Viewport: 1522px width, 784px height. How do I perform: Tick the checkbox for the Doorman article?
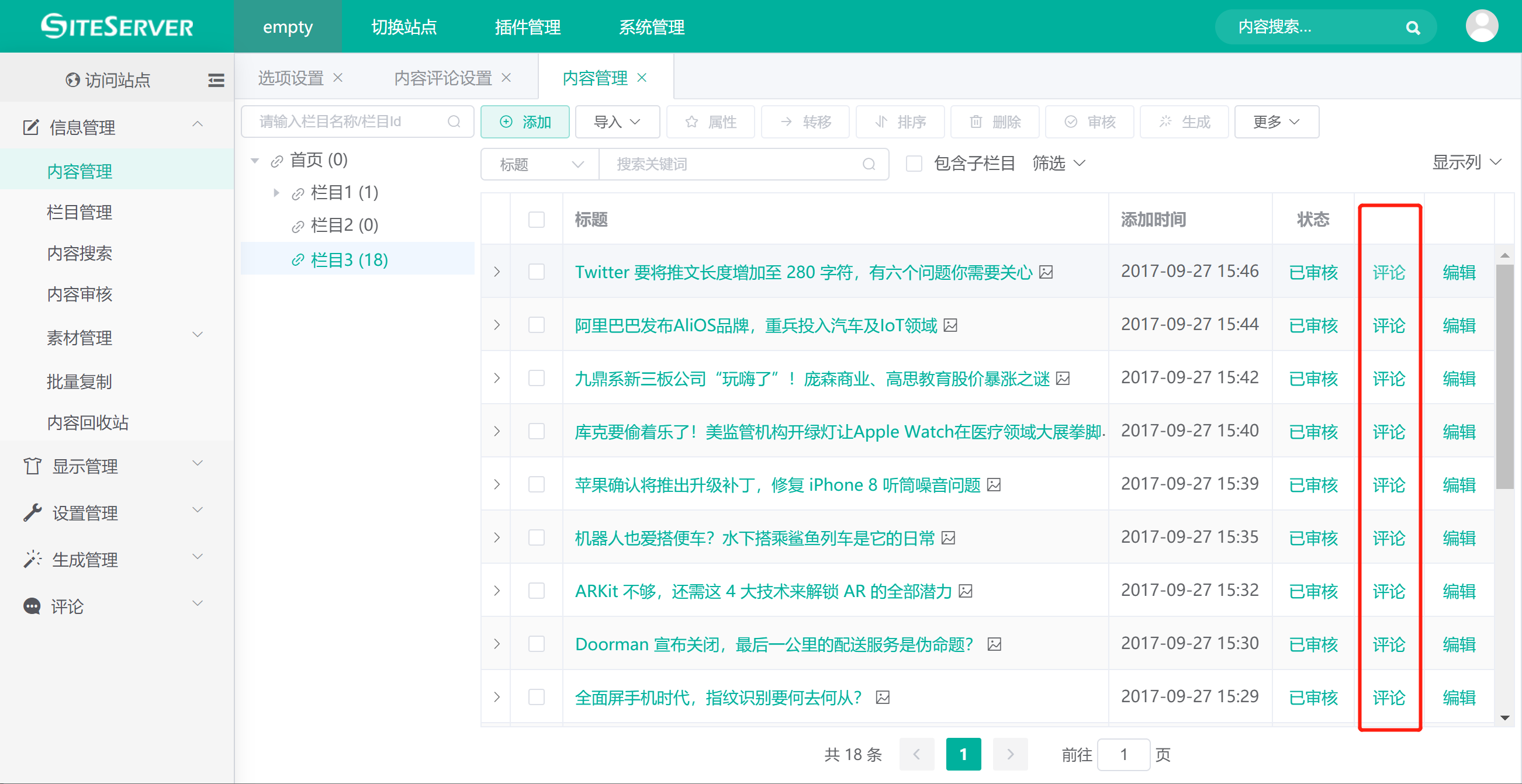click(x=537, y=643)
